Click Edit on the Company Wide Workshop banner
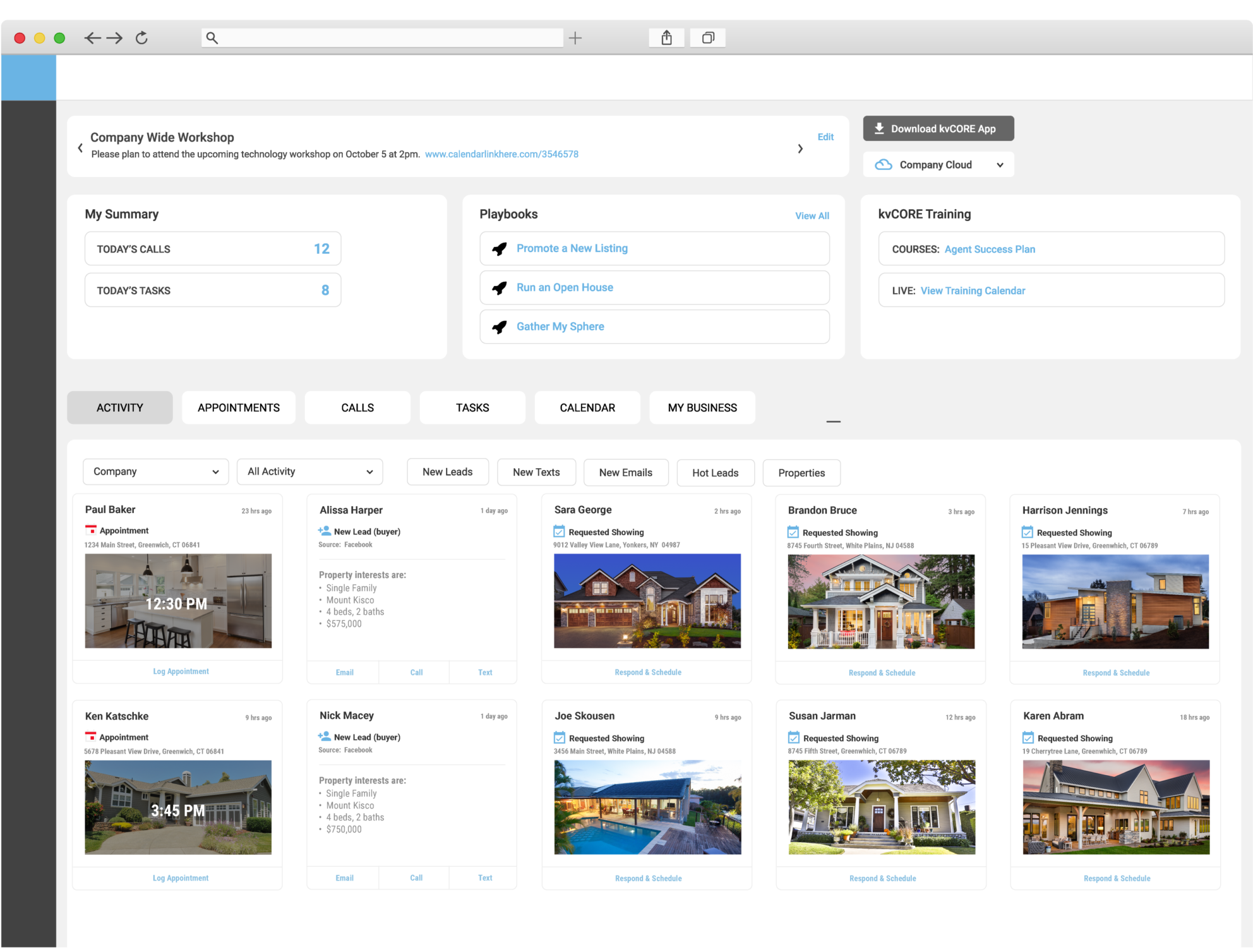The width and height of the screenshot is (1253, 952). click(x=825, y=136)
